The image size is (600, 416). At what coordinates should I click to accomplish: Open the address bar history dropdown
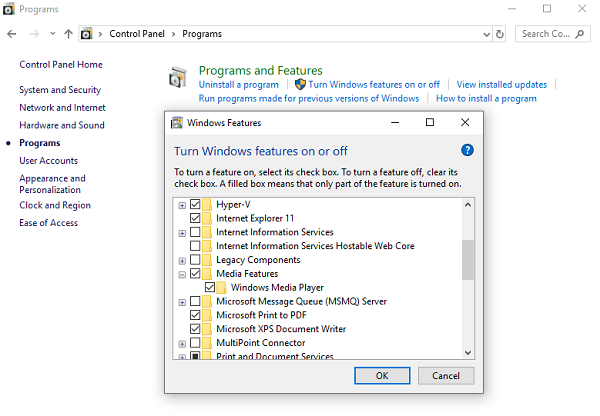point(485,34)
